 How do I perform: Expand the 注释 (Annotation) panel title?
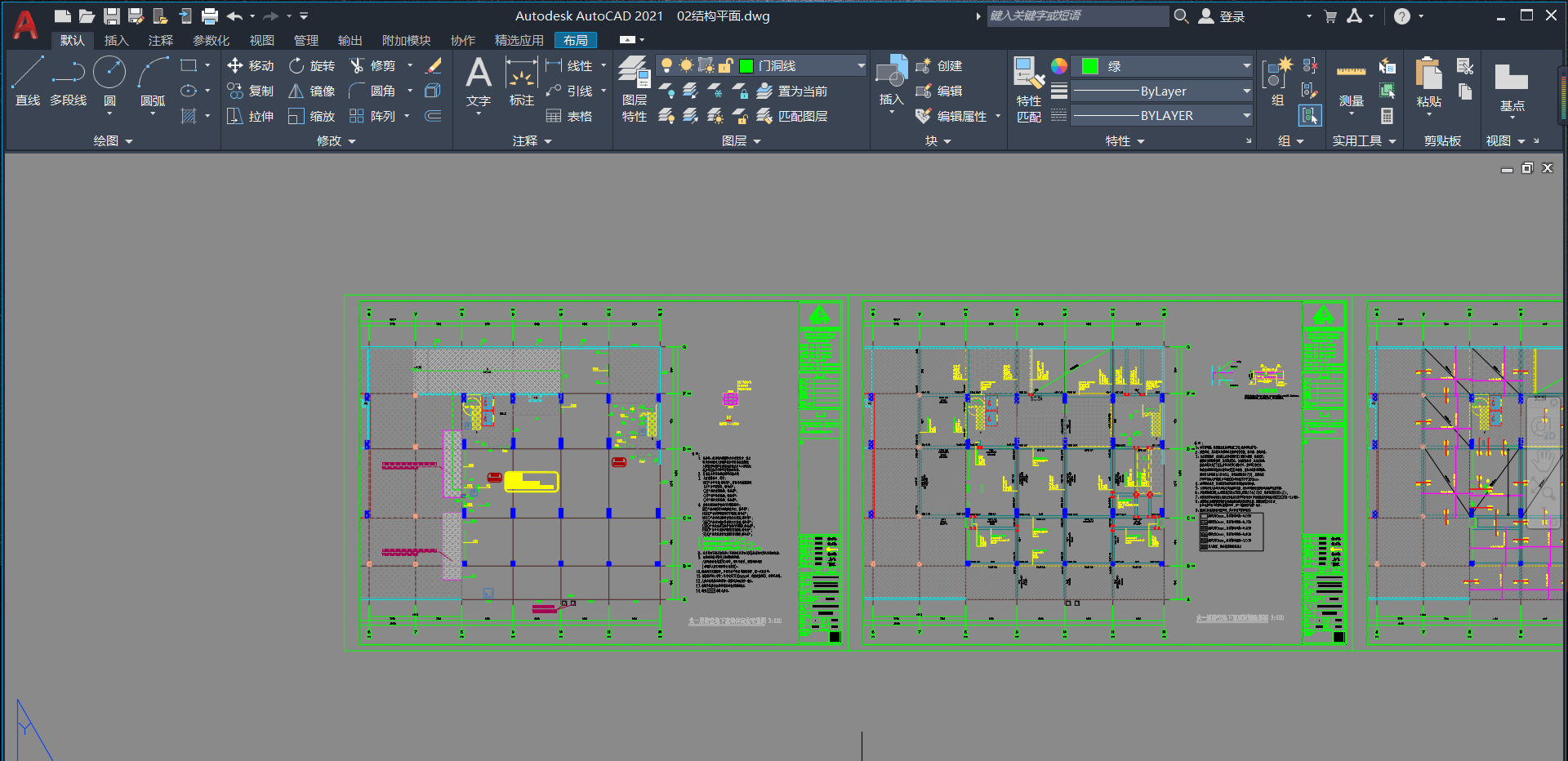tap(532, 140)
